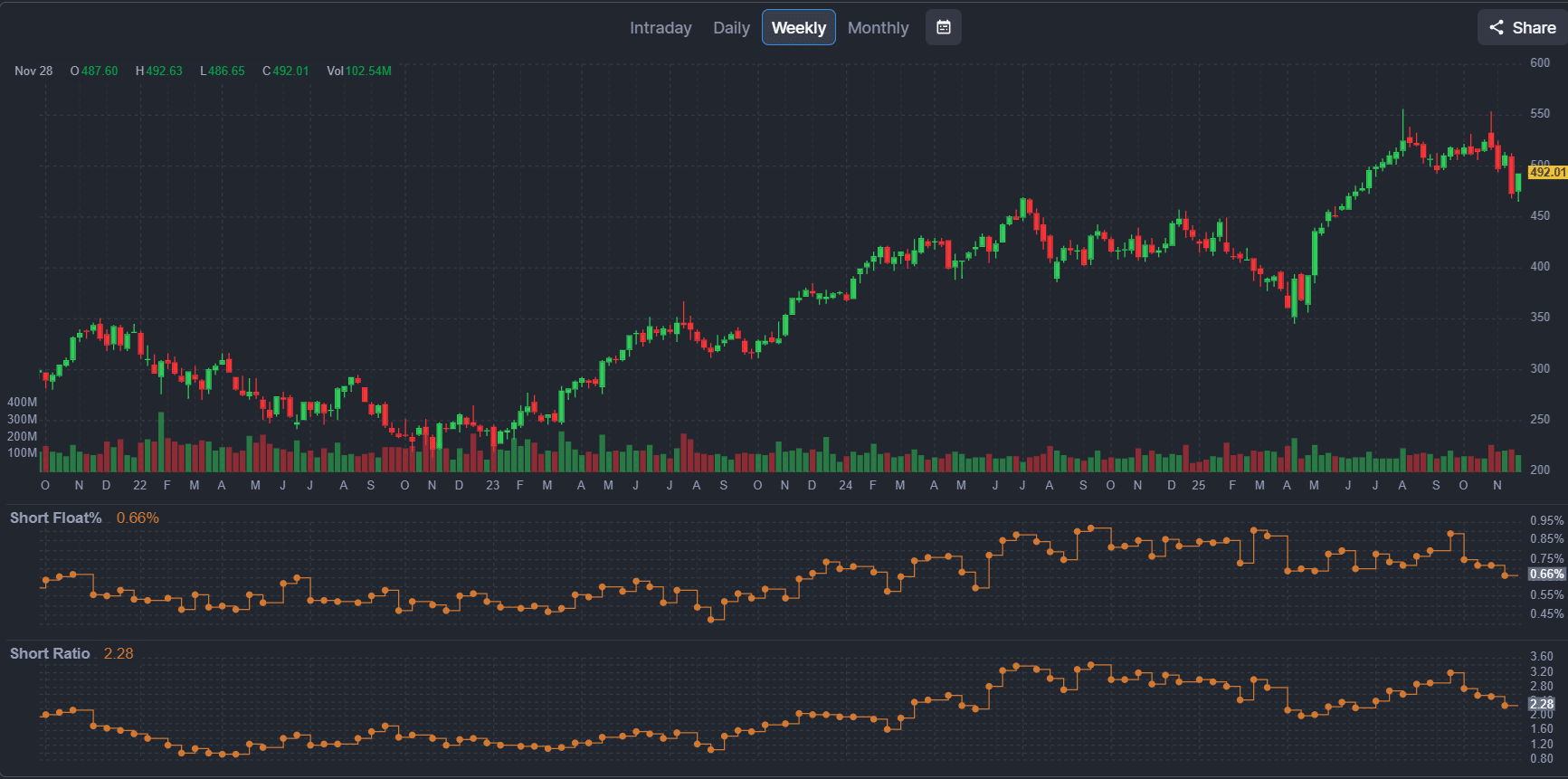Click the high price value 492.63

point(164,71)
